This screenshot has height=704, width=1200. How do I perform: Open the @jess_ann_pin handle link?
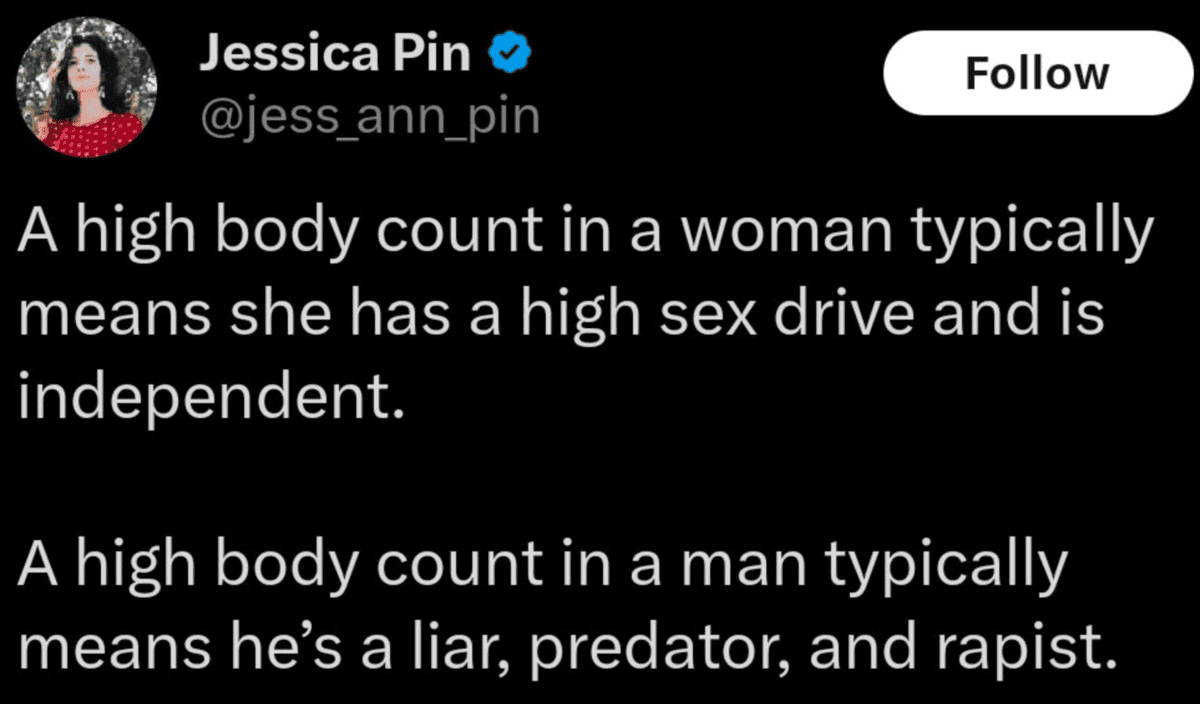click(x=369, y=117)
